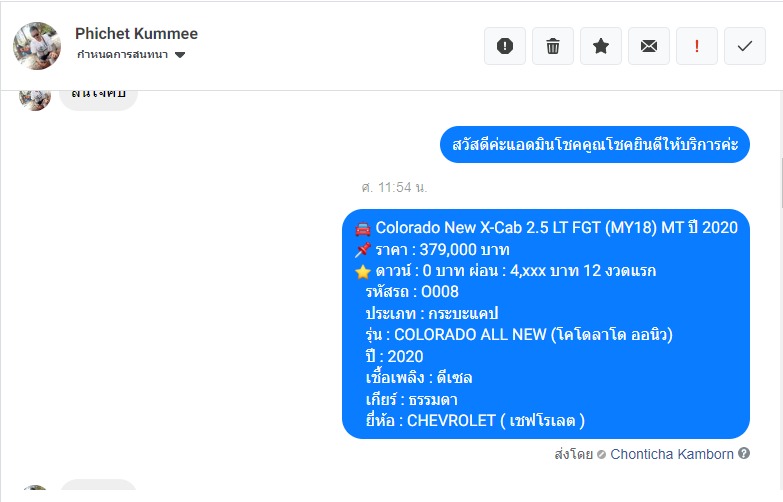Open Phichet Kummee's profile name
This screenshot has width=783, height=502.
click(136, 33)
